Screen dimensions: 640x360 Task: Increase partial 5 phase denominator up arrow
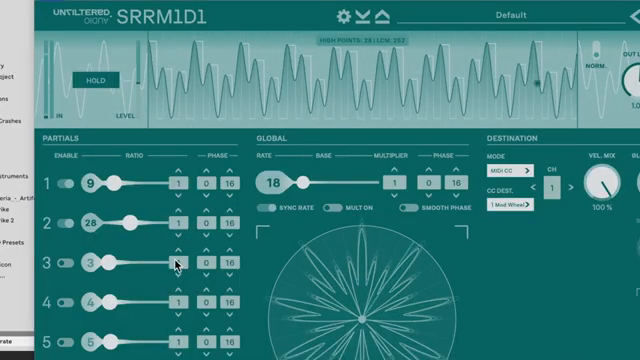230,329
